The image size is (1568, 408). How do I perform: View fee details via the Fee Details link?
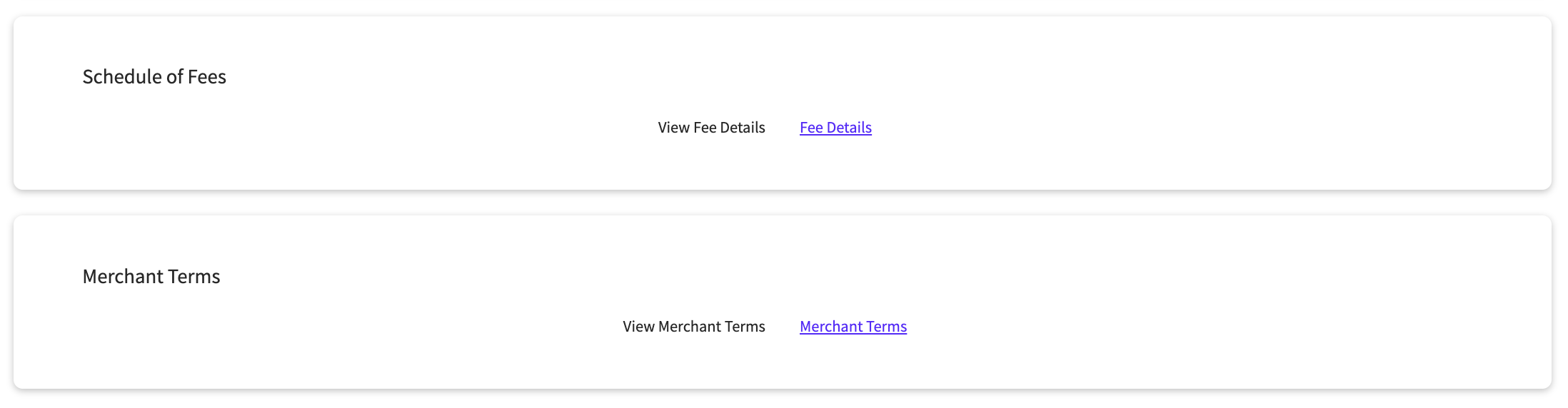pyautogui.click(x=835, y=128)
